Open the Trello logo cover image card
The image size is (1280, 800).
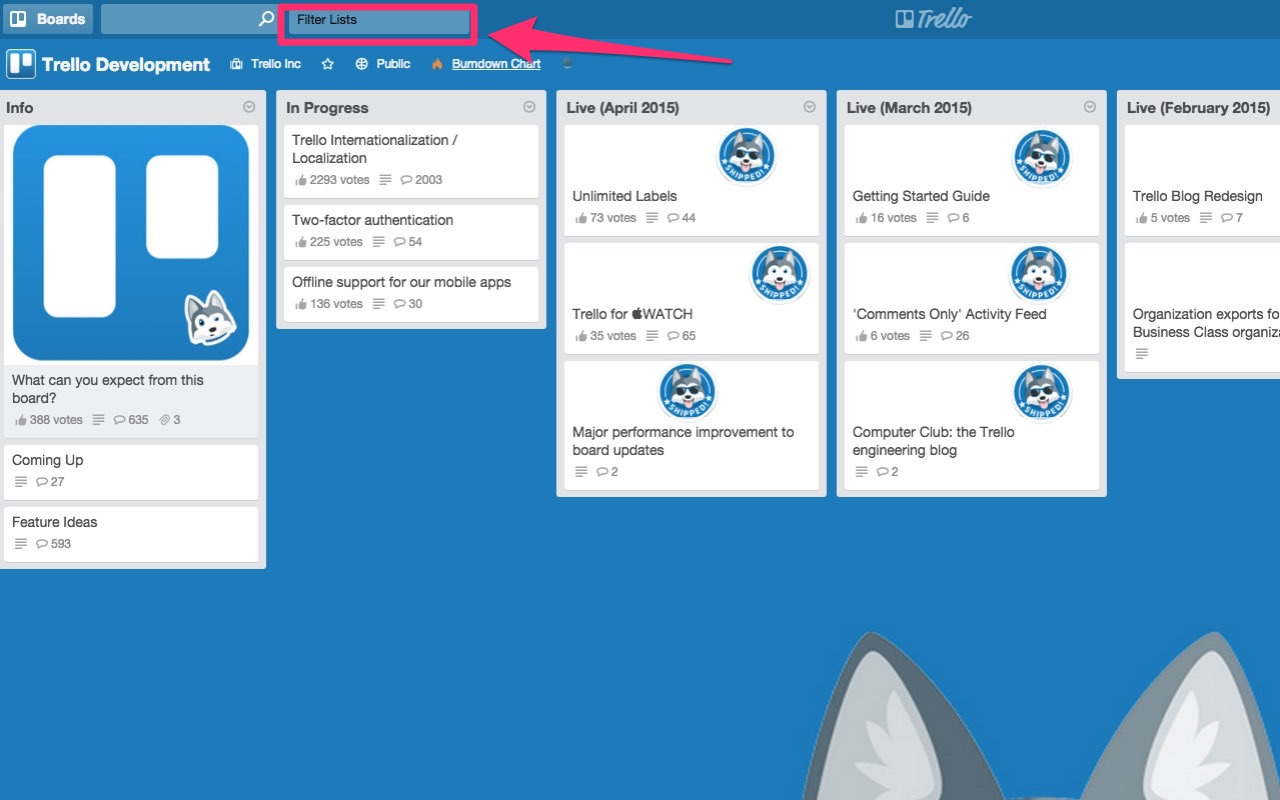coord(131,243)
